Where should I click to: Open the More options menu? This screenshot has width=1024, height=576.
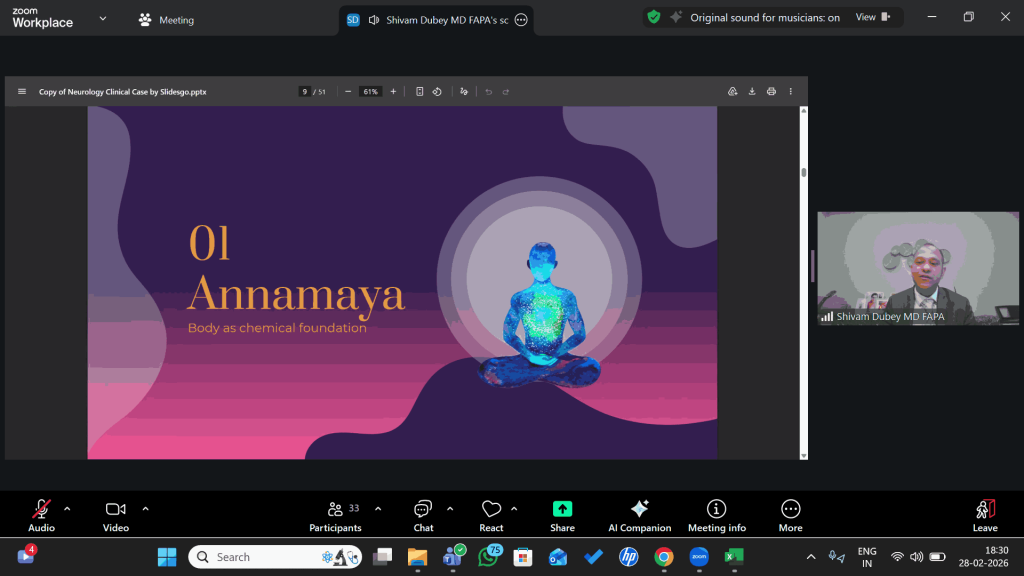tap(790, 515)
